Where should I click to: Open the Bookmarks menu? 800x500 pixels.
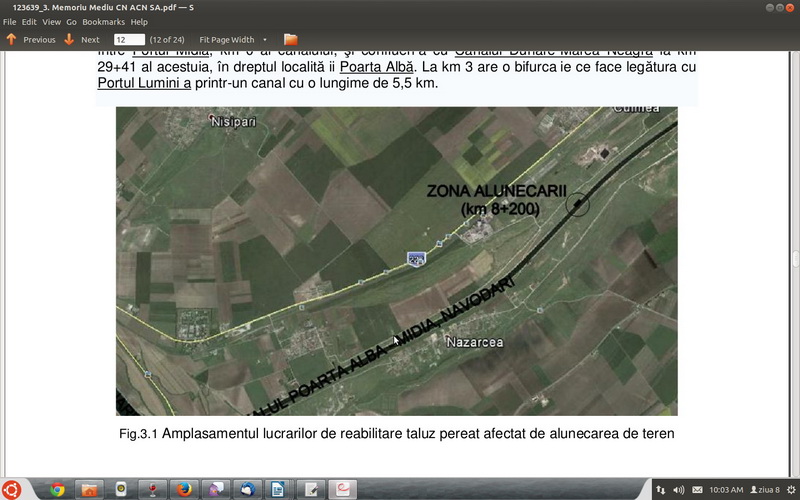pyautogui.click(x=103, y=22)
